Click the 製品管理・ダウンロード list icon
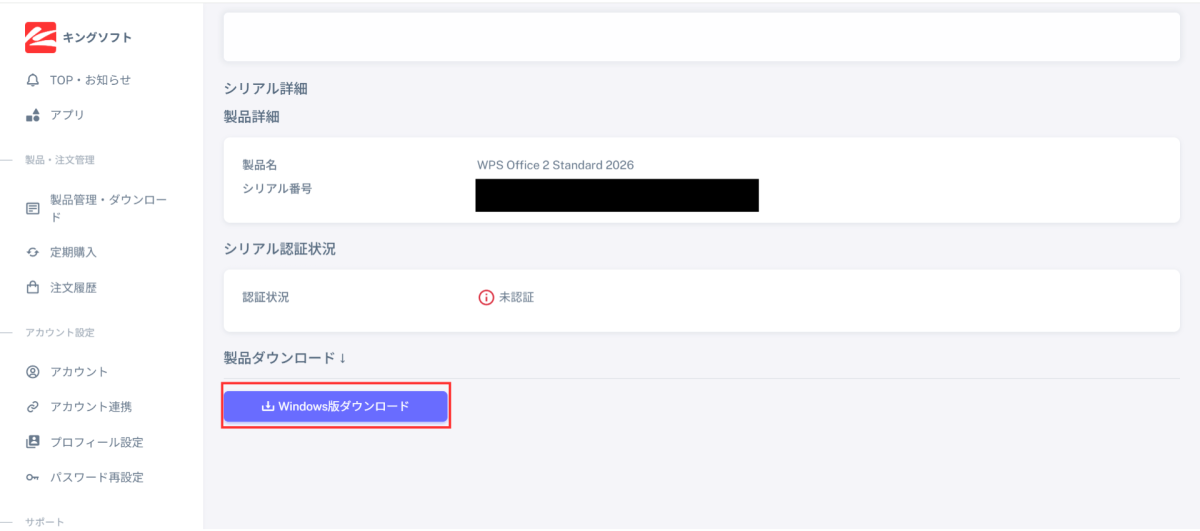This screenshot has height=531, width=1200. [33, 209]
